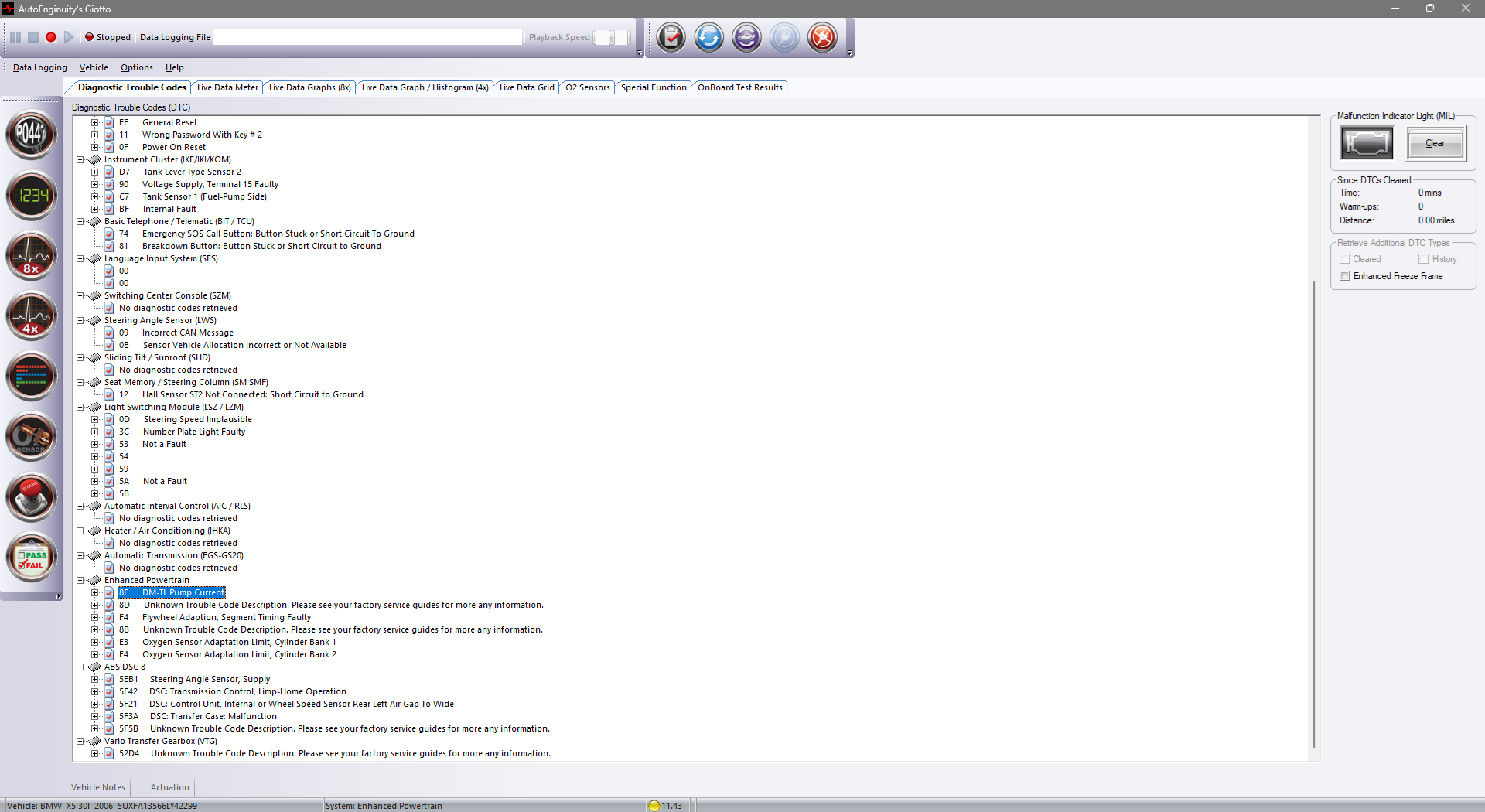This screenshot has width=1485, height=812.
Task: Click the red disconnect toolbar icon
Action: click(x=823, y=37)
